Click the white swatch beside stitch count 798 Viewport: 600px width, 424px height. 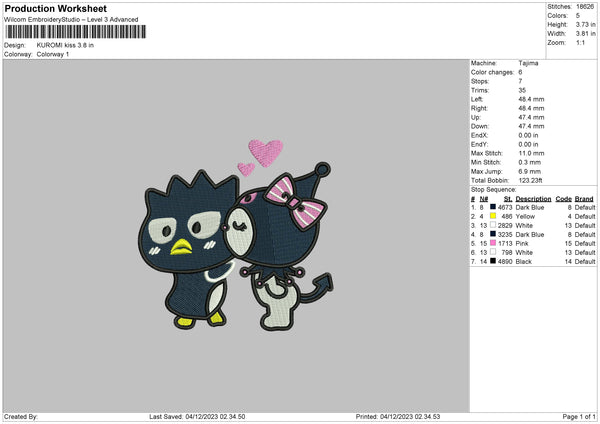tap(493, 252)
